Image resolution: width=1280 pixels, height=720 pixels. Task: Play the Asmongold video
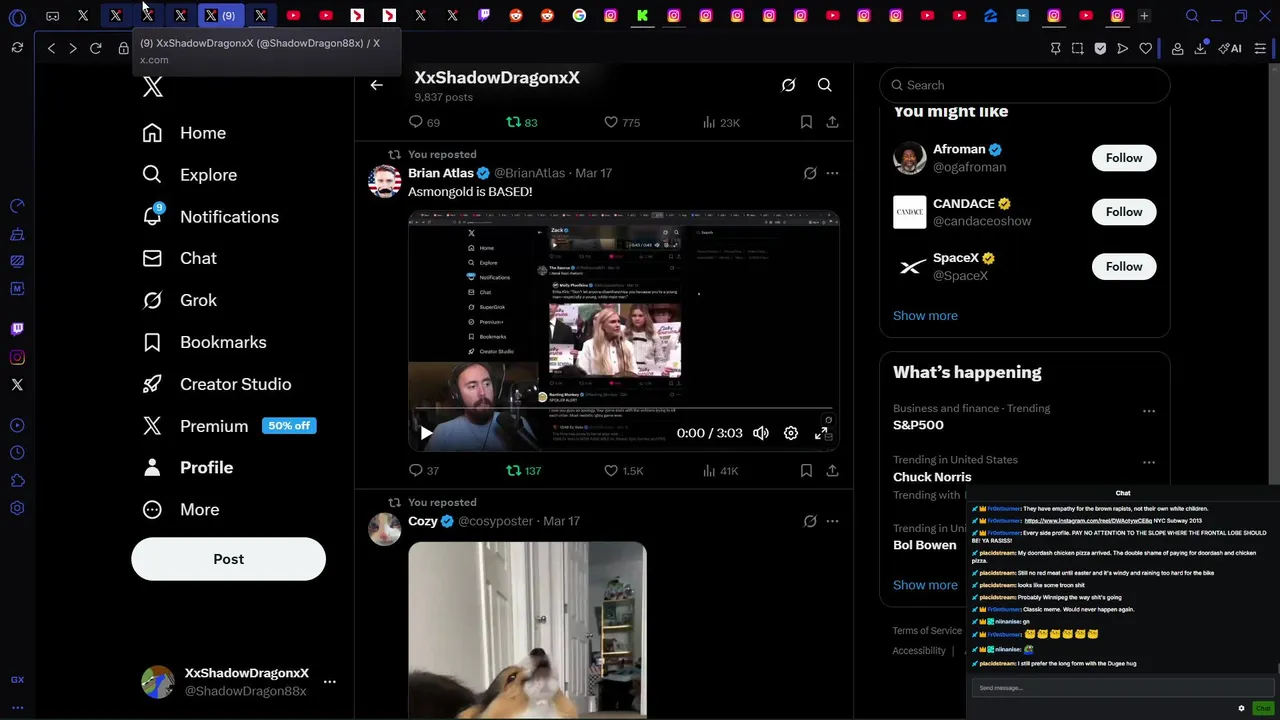(x=426, y=433)
